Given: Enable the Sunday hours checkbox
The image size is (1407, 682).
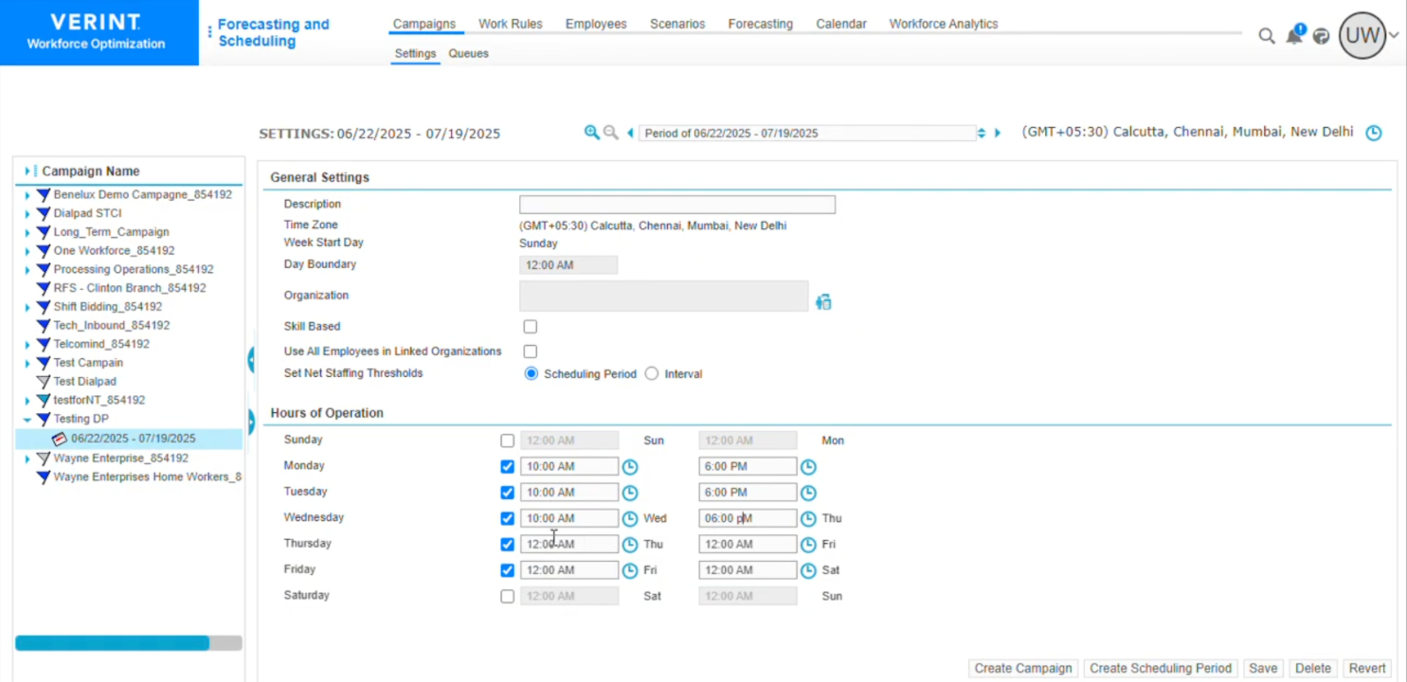Looking at the screenshot, I should click(507, 441).
